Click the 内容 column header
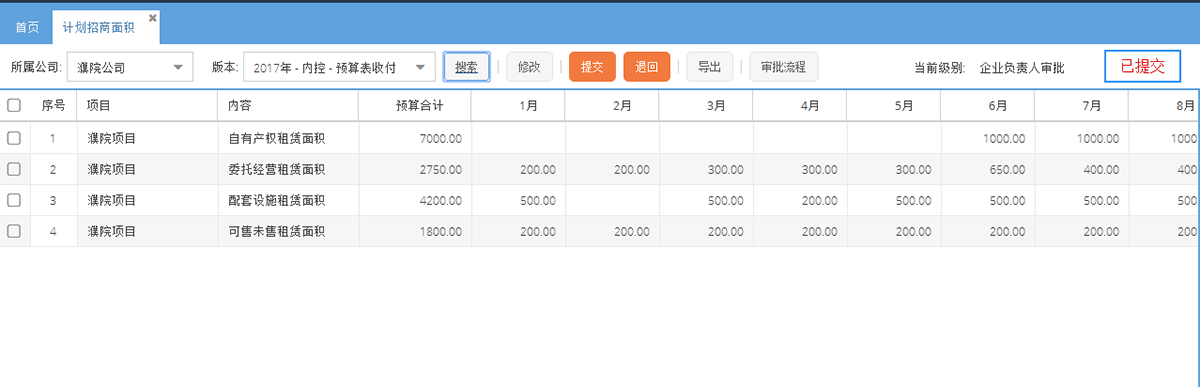 point(288,105)
